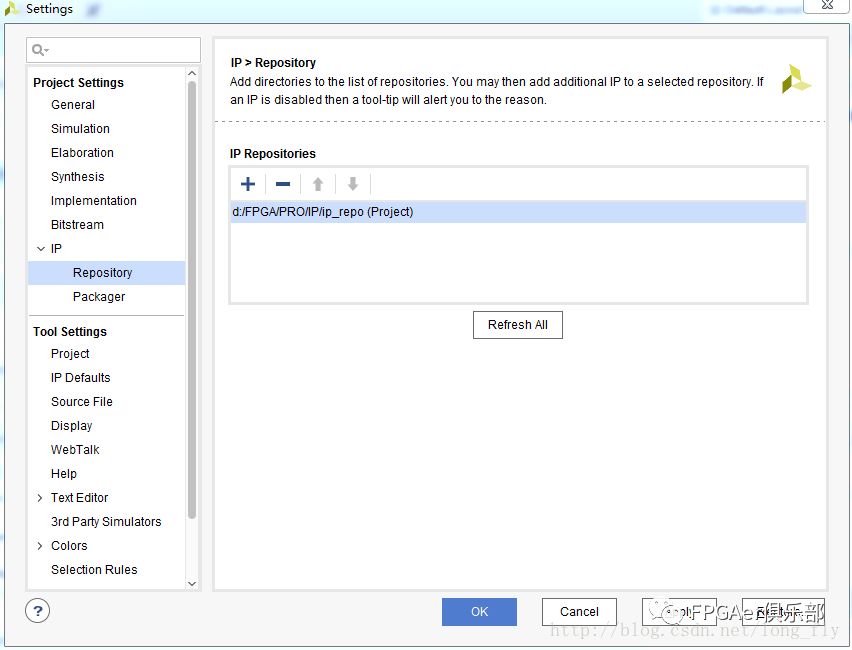Open Help tool settings
The image size is (852, 650).
tap(64, 474)
